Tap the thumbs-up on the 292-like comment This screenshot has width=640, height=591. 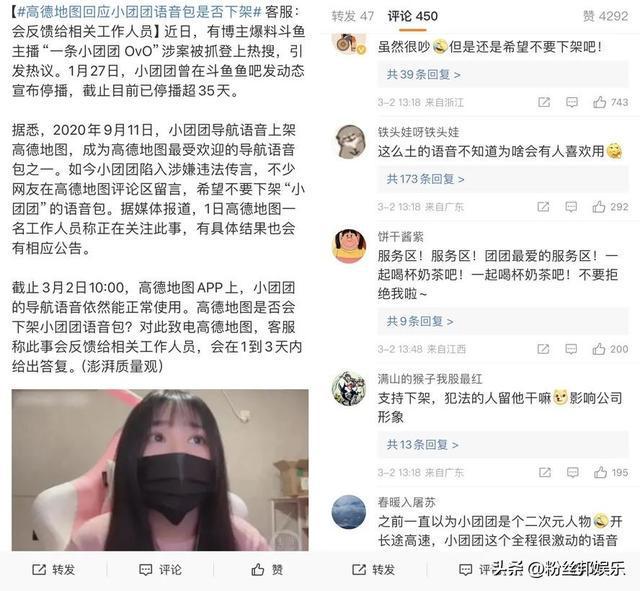[x=611, y=207]
